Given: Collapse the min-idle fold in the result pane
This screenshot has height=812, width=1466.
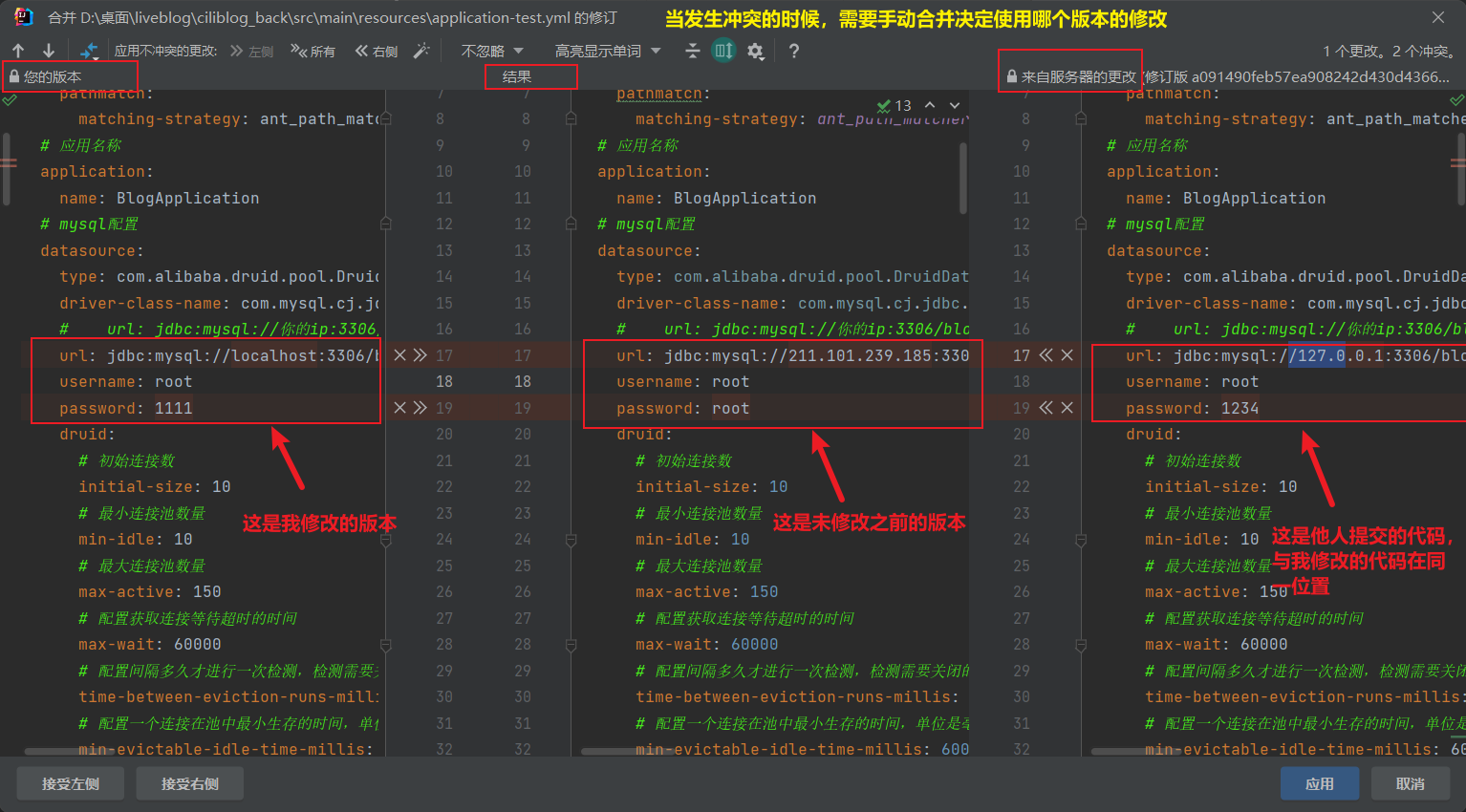Looking at the screenshot, I should 571,540.
